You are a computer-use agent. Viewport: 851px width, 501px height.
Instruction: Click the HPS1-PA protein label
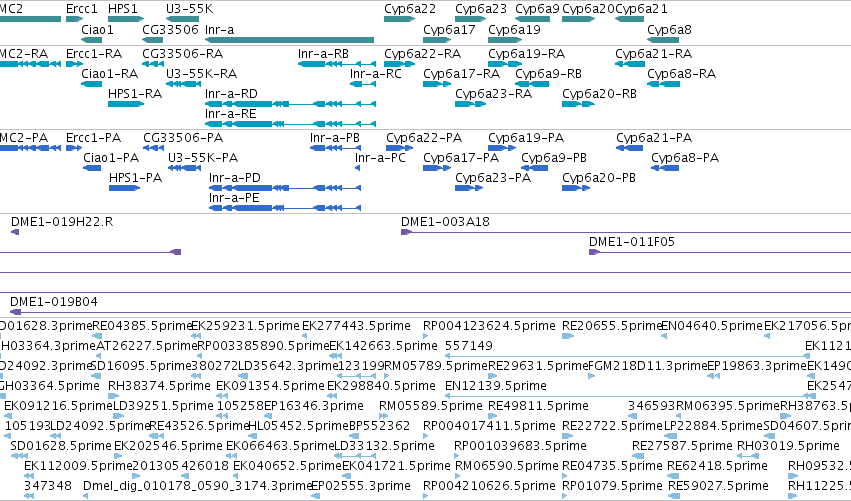click(136, 178)
